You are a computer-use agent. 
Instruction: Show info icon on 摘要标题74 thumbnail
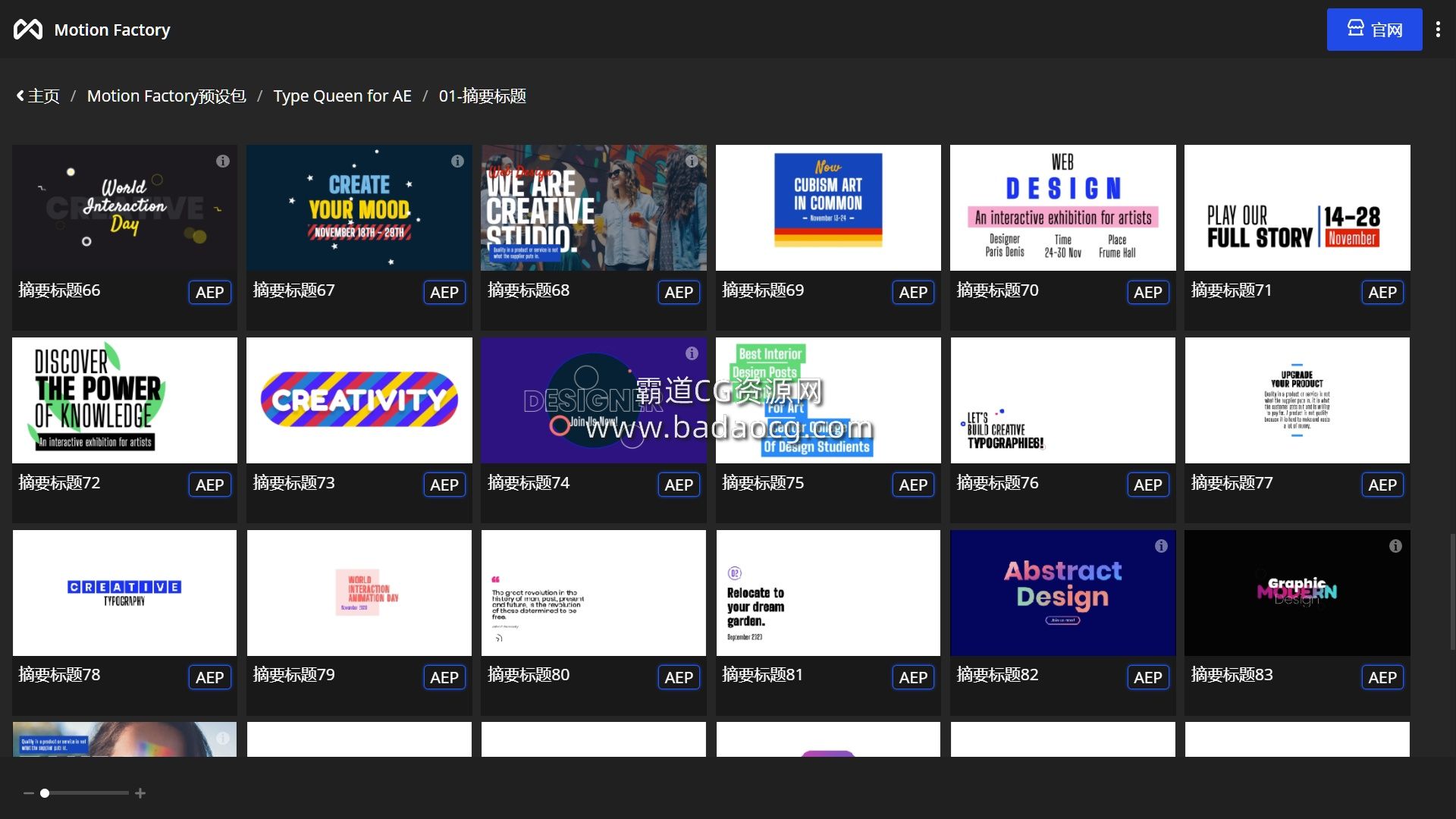coord(692,353)
